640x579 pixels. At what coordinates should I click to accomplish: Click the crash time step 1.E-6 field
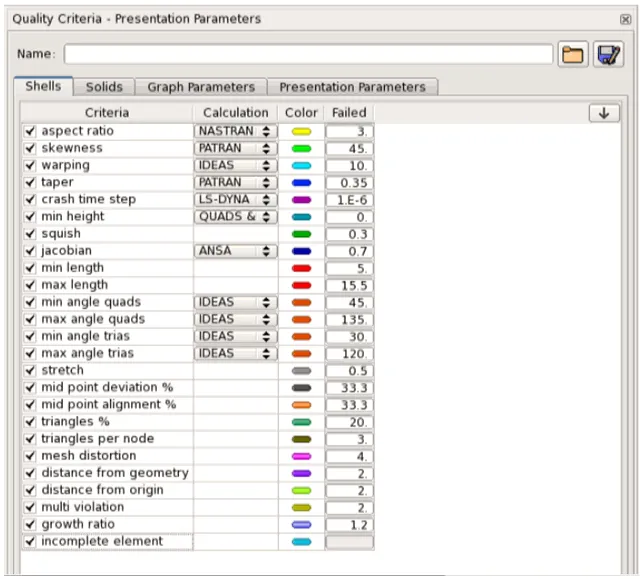349,200
